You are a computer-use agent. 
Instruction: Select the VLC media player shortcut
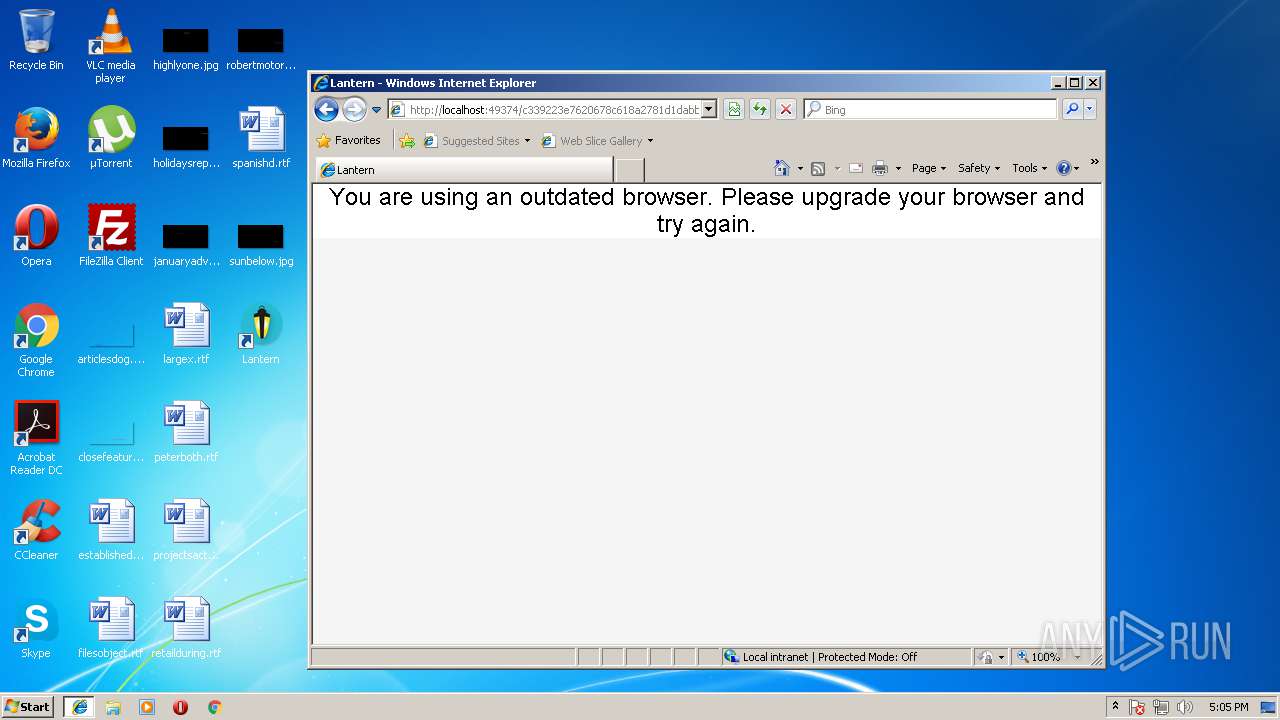[110, 46]
